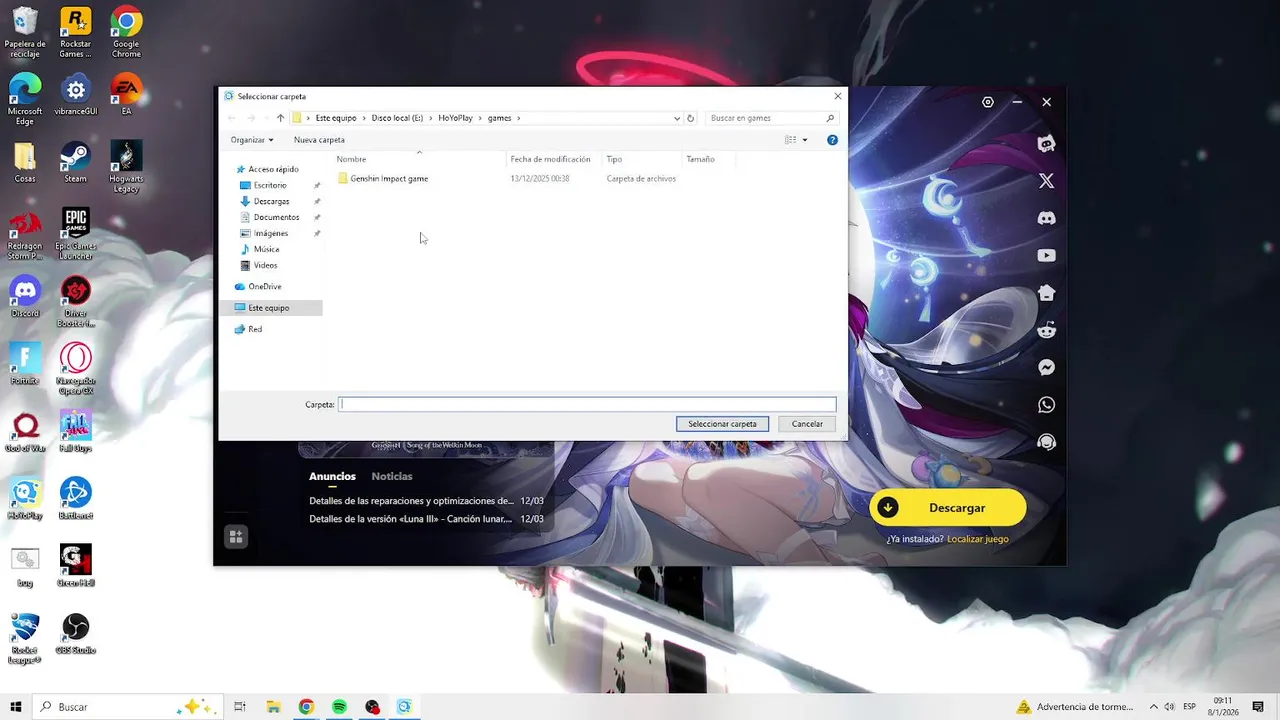1280x720 pixels.
Task: Open Steam desktop shortcut
Action: [x=75, y=162]
